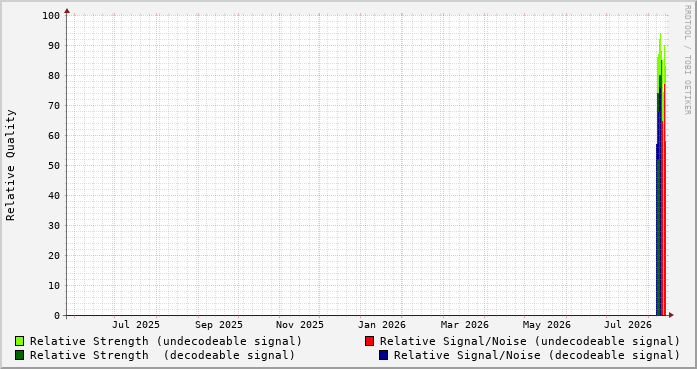Click the Nov 2025 x-axis label
Viewport: 697px width, 369px height.
[300, 325]
